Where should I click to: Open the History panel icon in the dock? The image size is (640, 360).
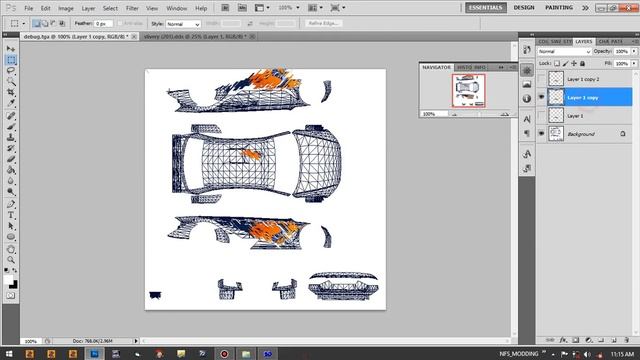coord(527,50)
